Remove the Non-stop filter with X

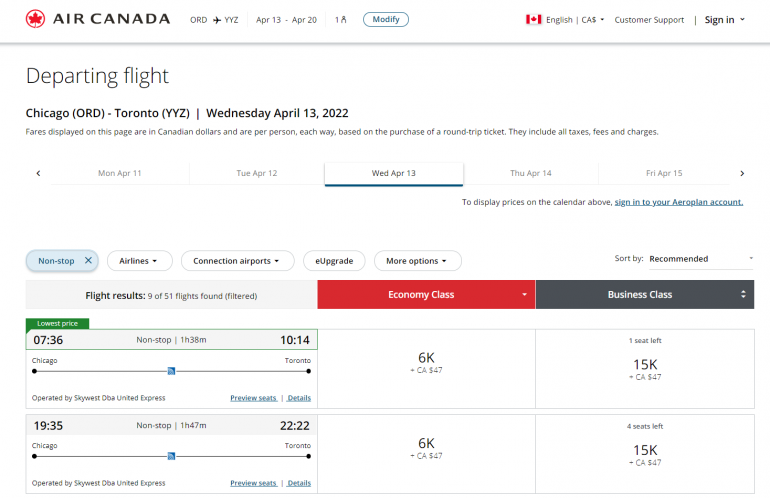click(x=88, y=261)
